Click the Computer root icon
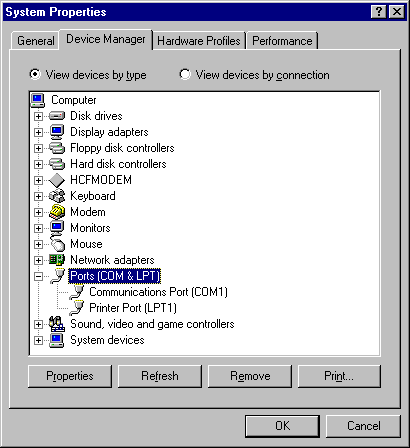This screenshot has width=410, height=448. pos(38,100)
